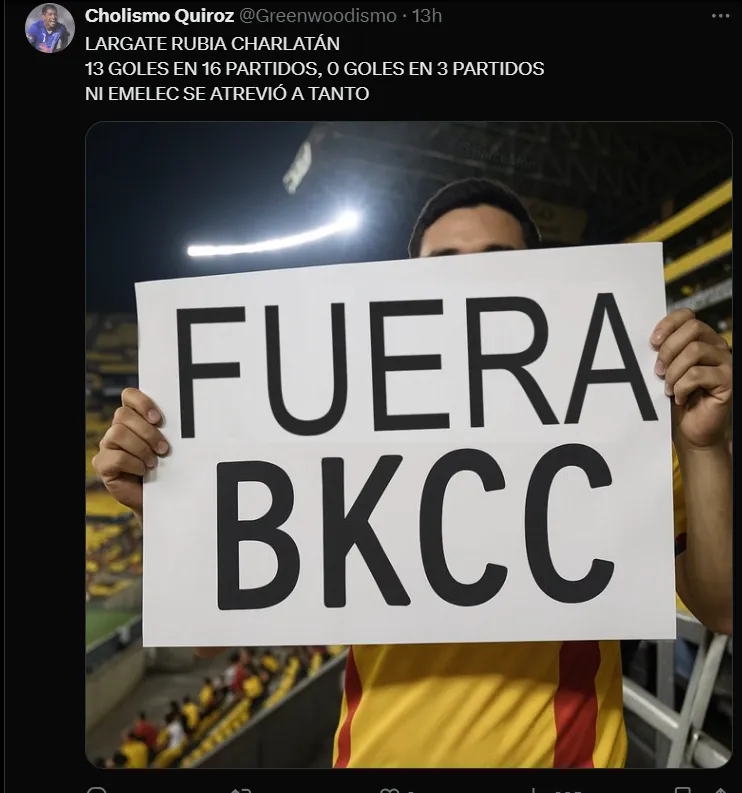The image size is (742, 793).
Task: Click the bright stadium floodlight in the photo
Action: [x=273, y=235]
